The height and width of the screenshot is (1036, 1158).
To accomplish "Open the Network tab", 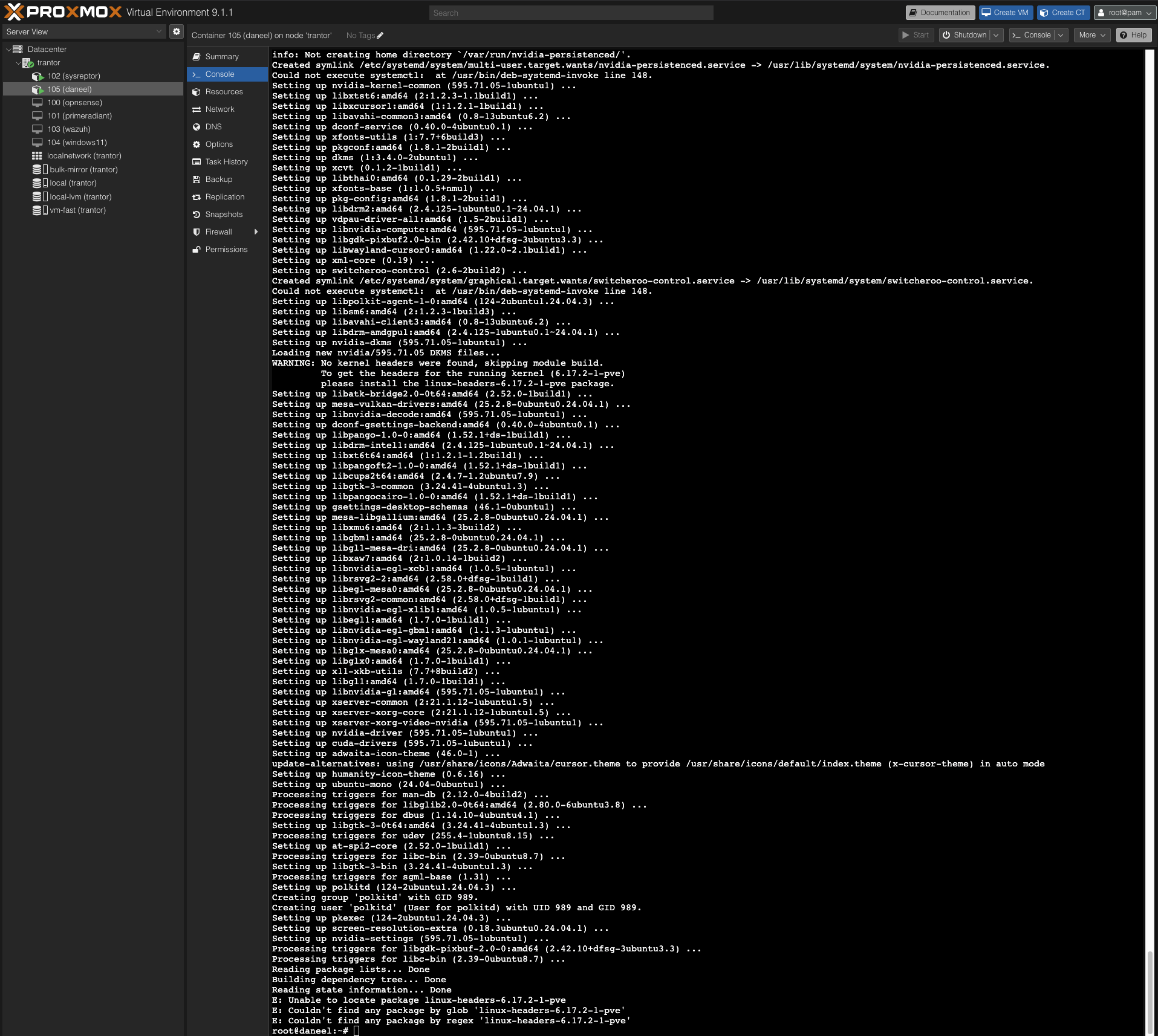I will (x=227, y=109).
